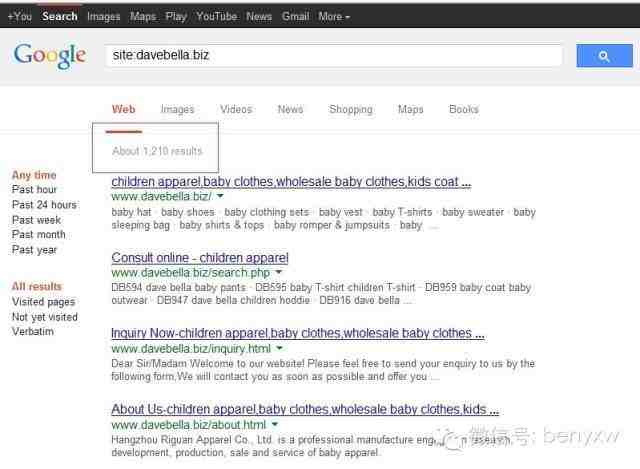The image size is (640, 469).
Task: Click the green URL www.davebella.biz/inquiry.html
Action: [x=191, y=349]
